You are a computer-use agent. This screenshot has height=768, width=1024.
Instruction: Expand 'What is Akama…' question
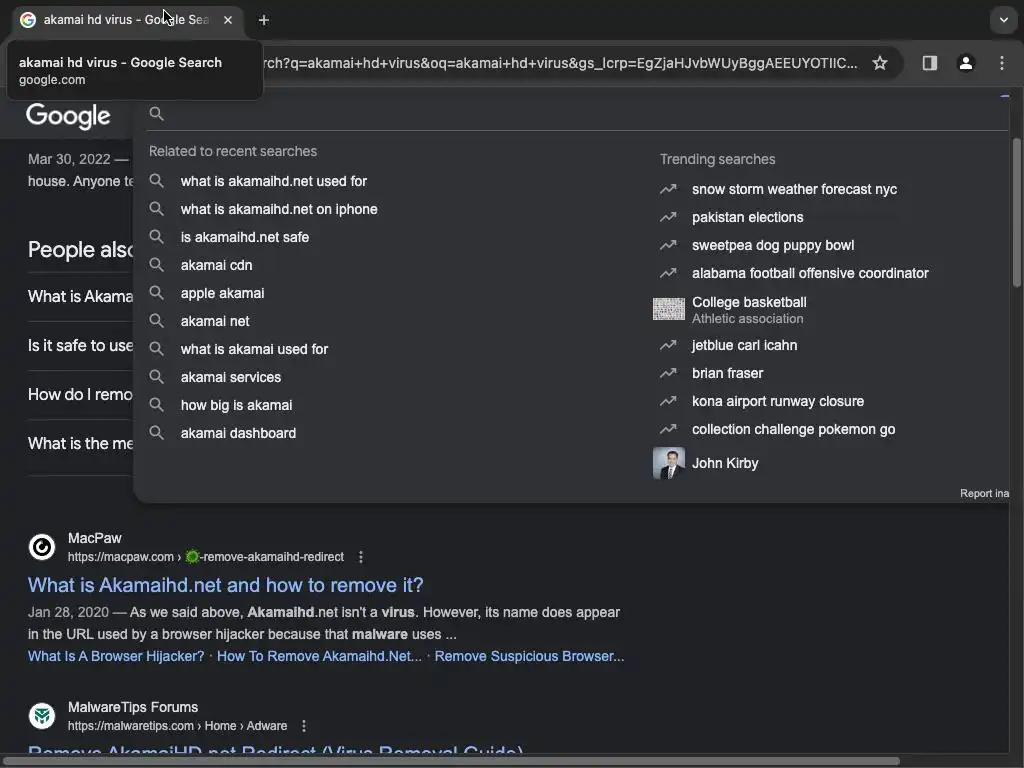[x=80, y=296]
